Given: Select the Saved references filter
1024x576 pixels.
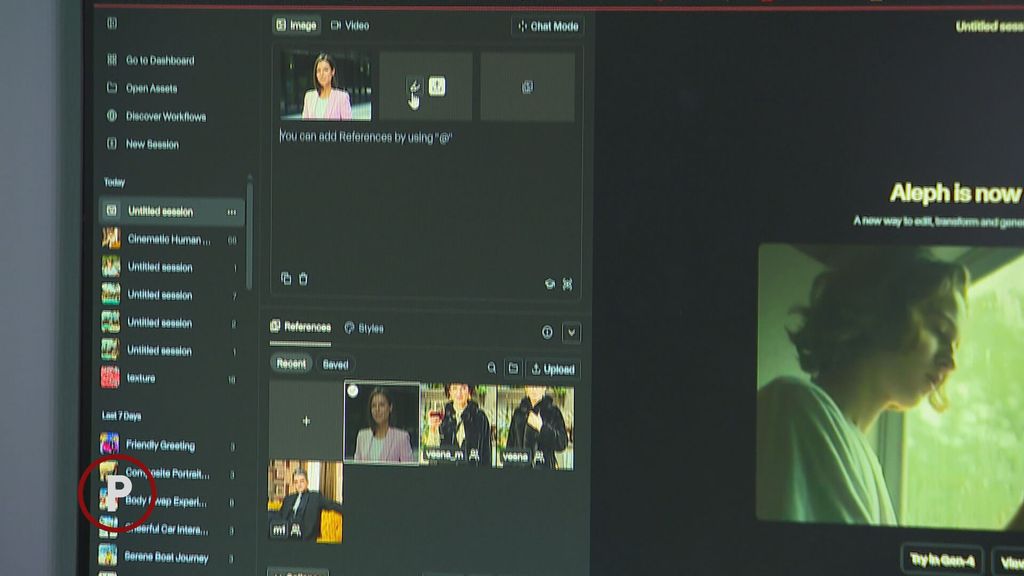Looking at the screenshot, I should 335,364.
